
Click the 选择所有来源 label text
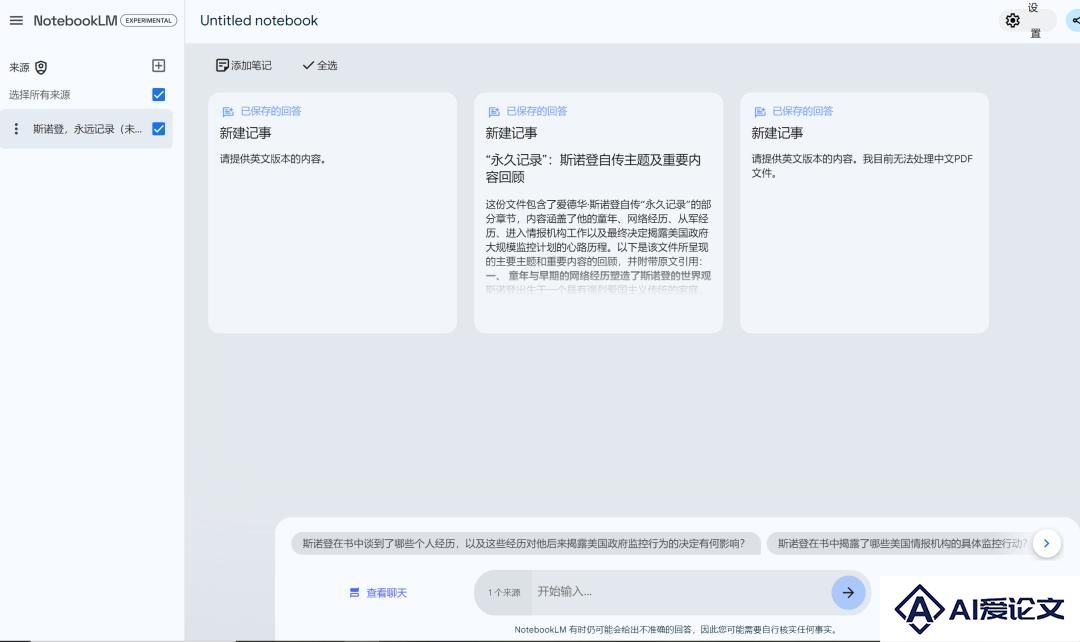(40, 94)
